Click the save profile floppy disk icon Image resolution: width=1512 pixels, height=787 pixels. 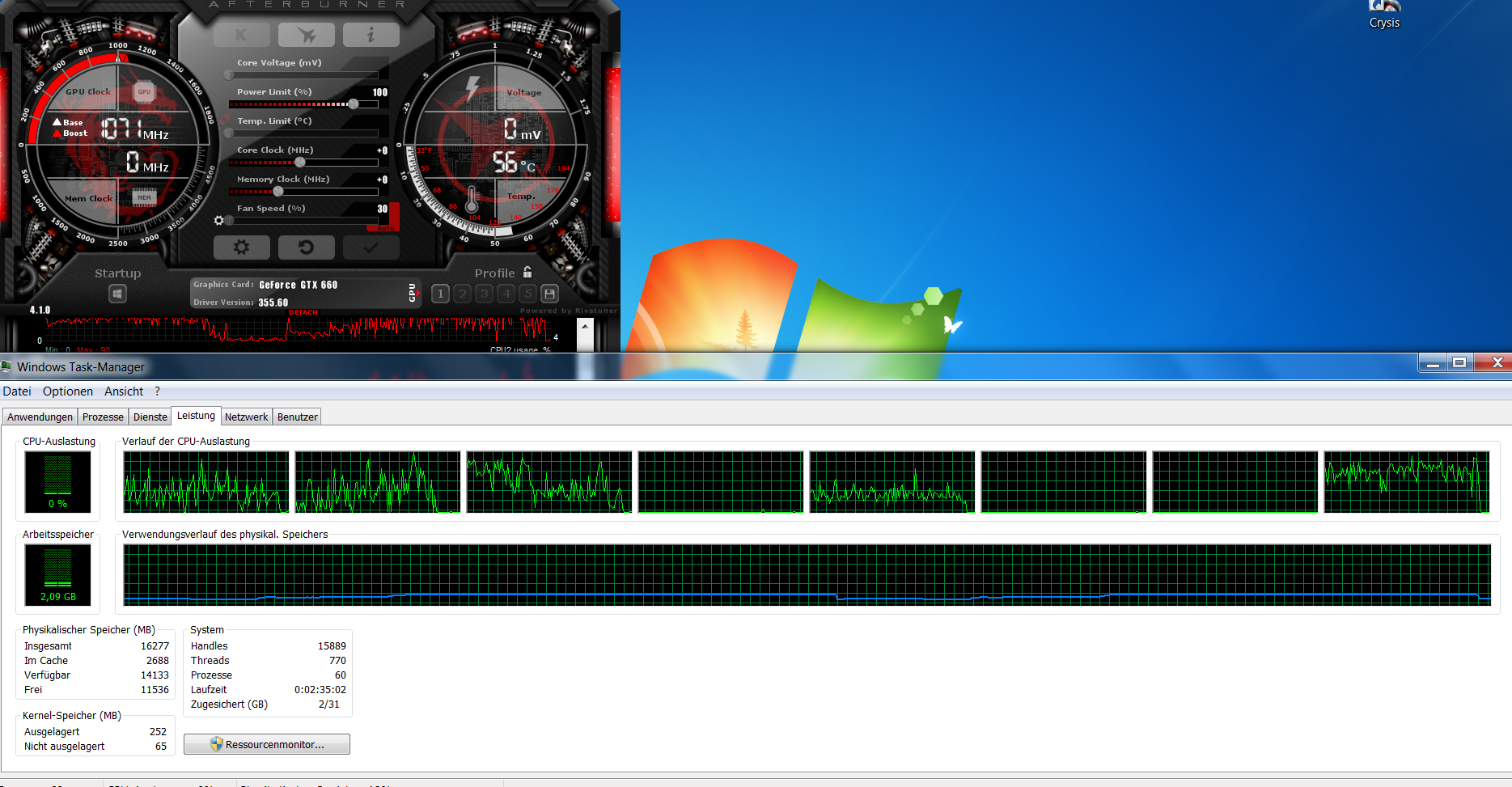pyautogui.click(x=549, y=294)
